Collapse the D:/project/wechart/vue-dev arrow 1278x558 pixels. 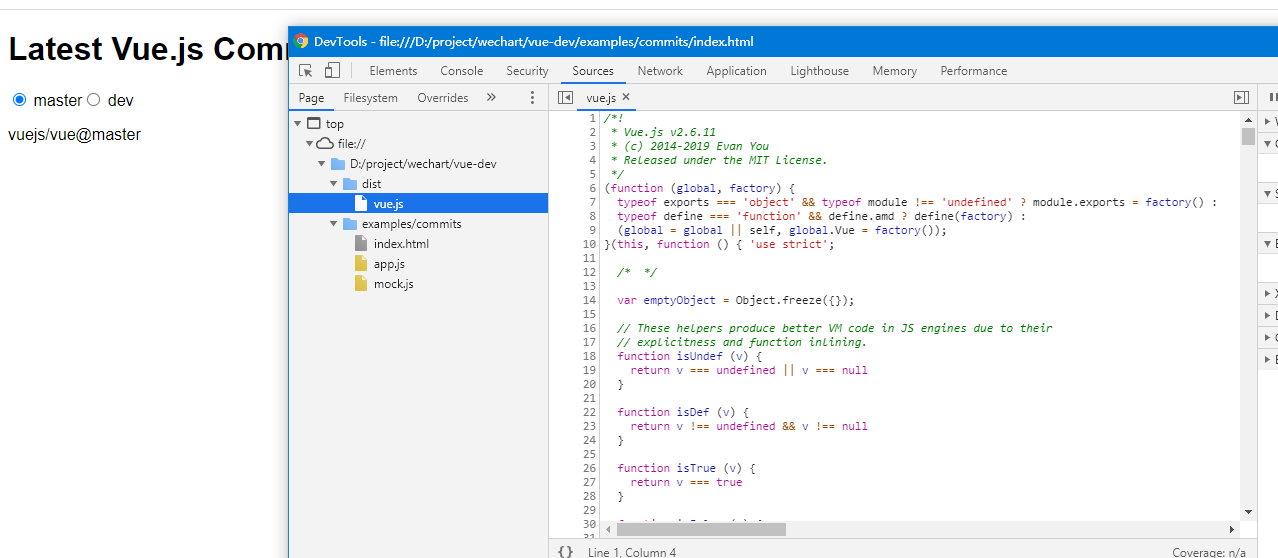[x=322, y=164]
